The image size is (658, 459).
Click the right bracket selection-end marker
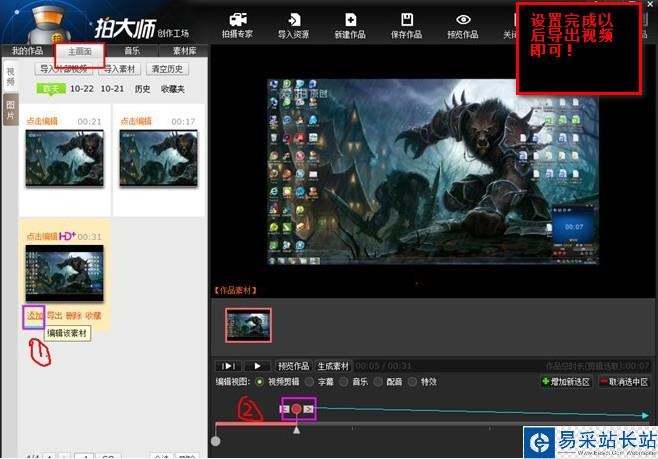pyautogui.click(x=308, y=409)
